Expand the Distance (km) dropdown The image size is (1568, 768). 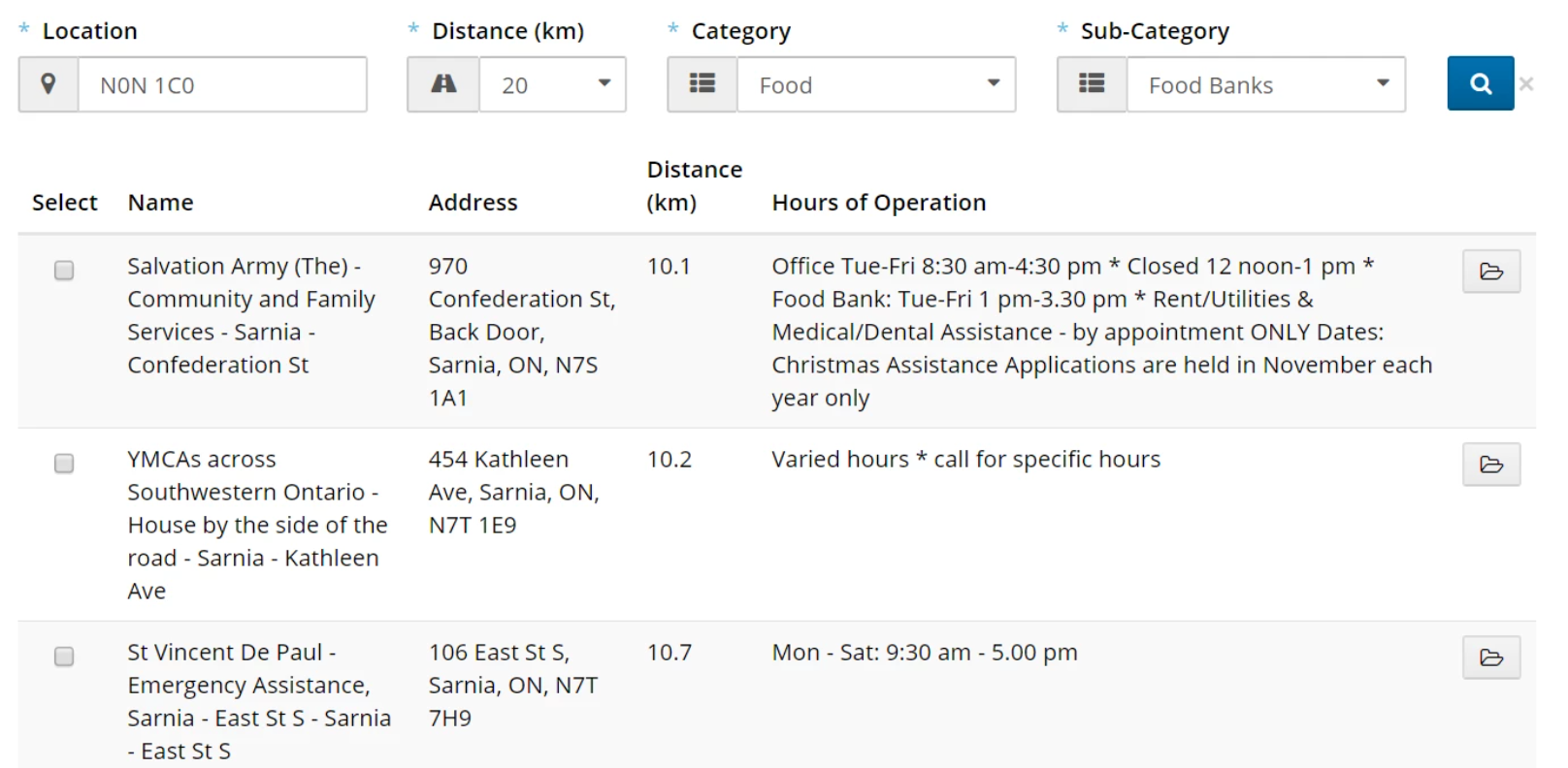click(x=553, y=84)
